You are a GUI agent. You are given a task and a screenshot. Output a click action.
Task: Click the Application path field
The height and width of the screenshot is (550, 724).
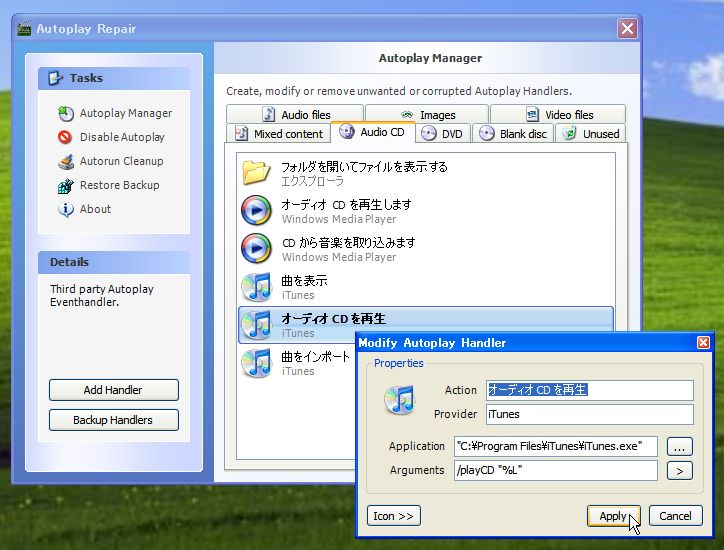[555, 446]
